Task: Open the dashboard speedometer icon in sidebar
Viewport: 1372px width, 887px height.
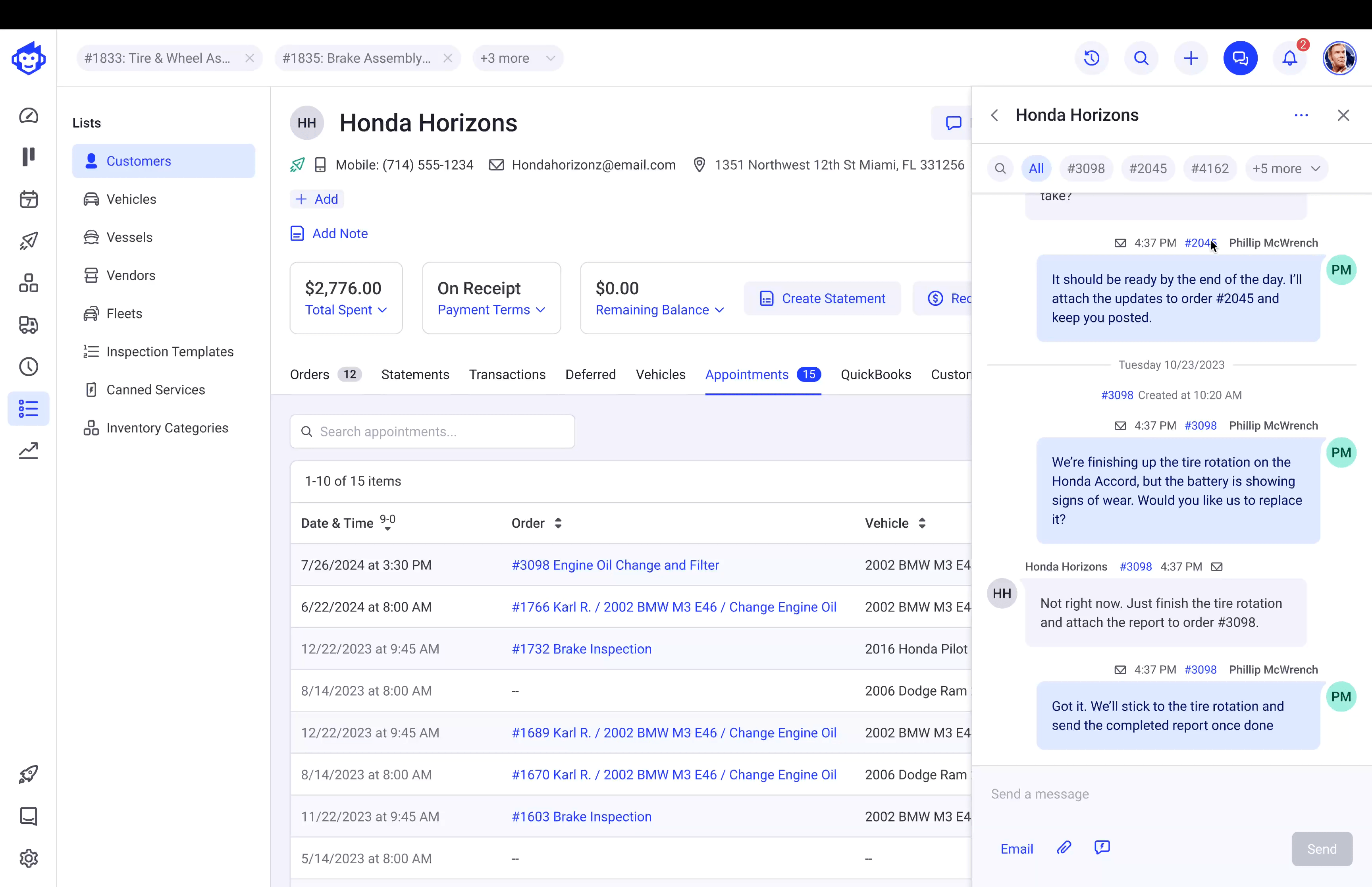Action: click(28, 115)
